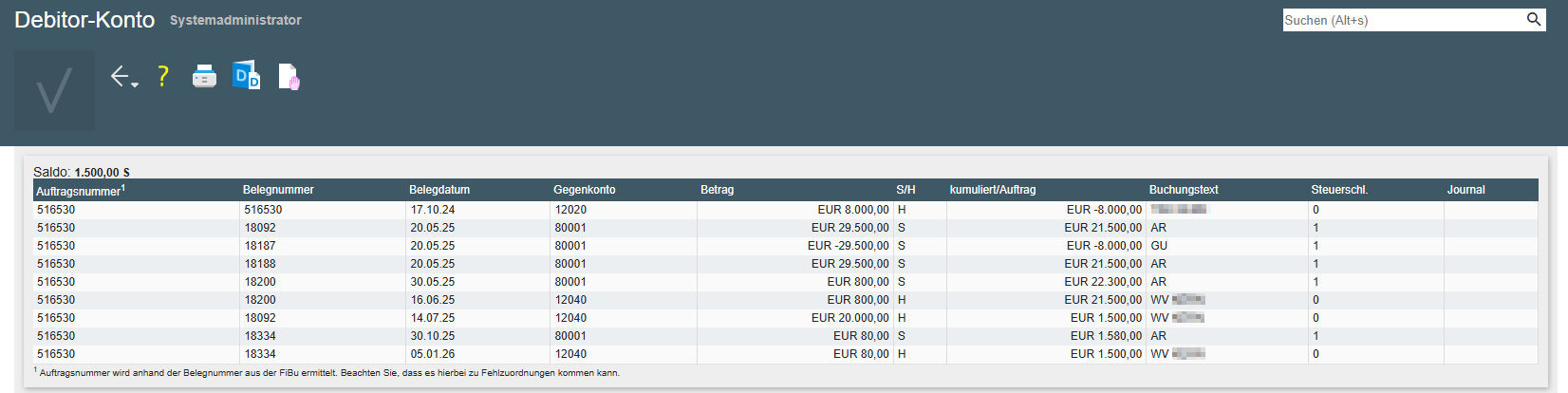Viewport: 1568px width, 393px height.
Task: Click the magnifier search icon
Action: pyautogui.click(x=1533, y=20)
